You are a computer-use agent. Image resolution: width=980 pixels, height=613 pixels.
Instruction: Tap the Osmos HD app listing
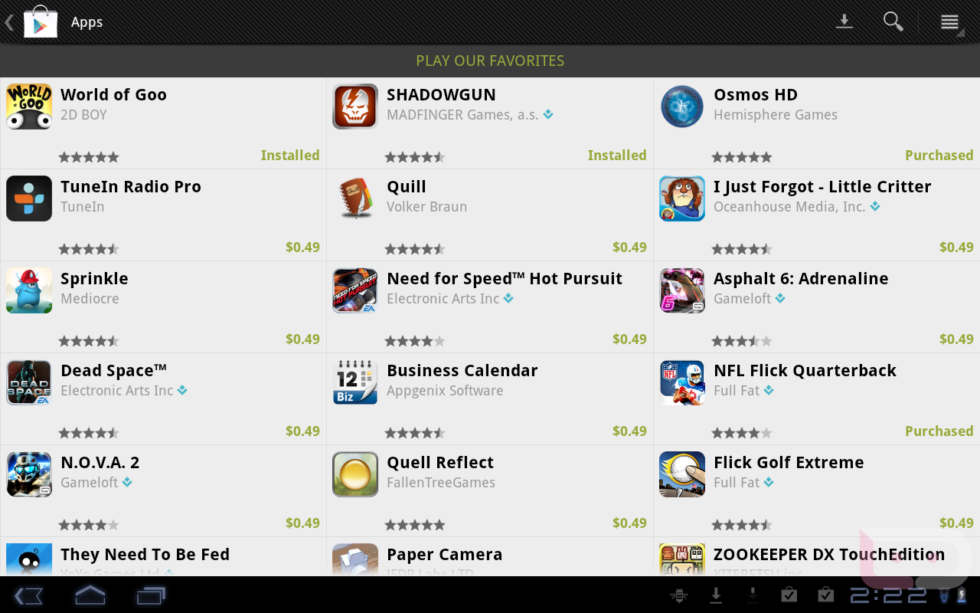(817, 123)
